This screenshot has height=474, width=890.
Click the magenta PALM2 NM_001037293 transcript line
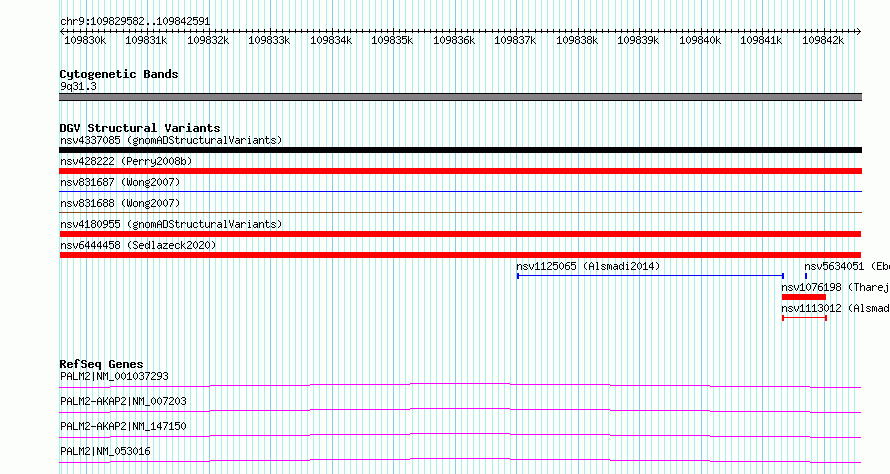pyautogui.click(x=460, y=385)
